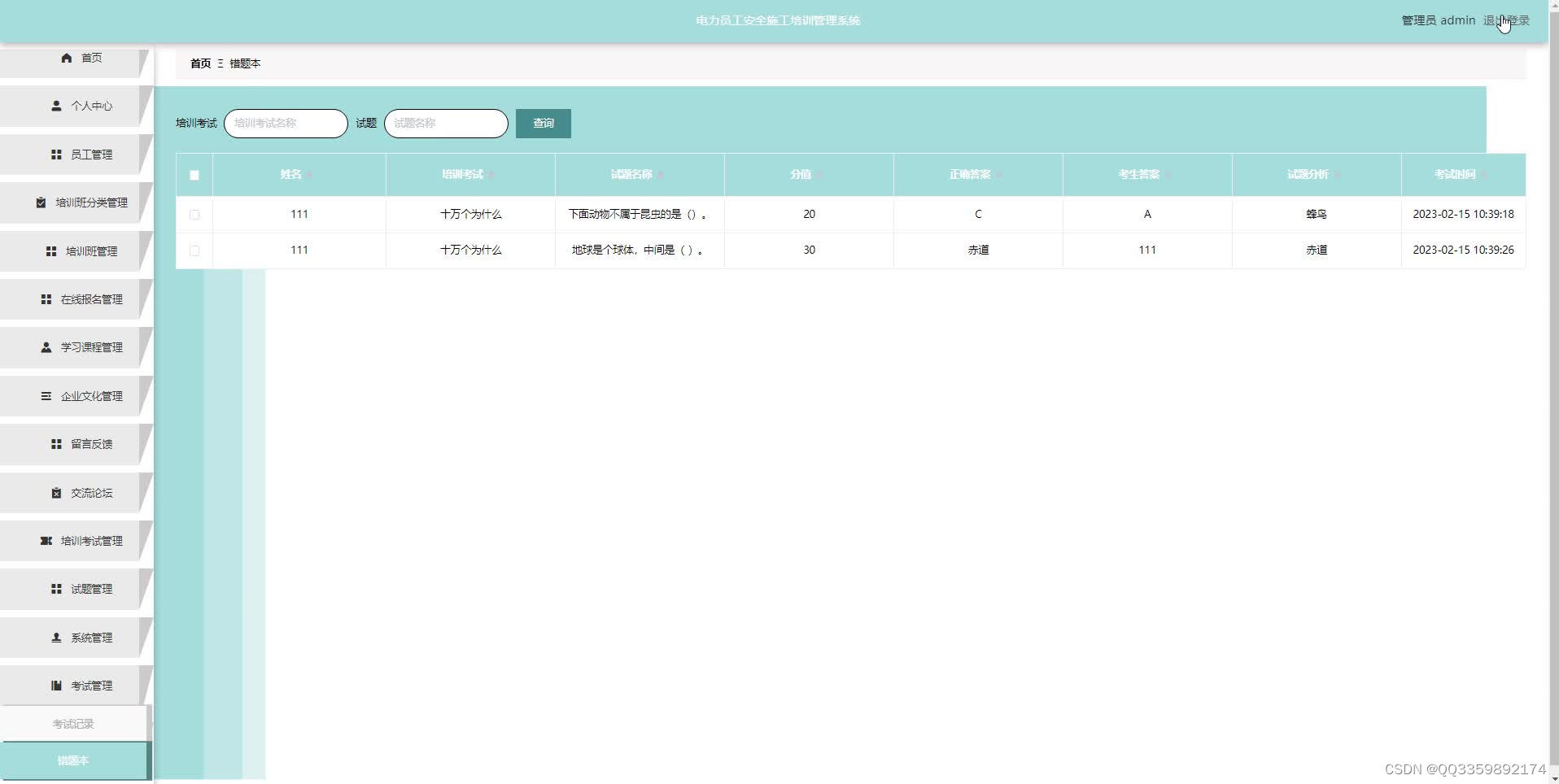Click the time cell 2023-02-15 10:39:18
The height and width of the screenshot is (784, 1559).
[x=1463, y=215]
